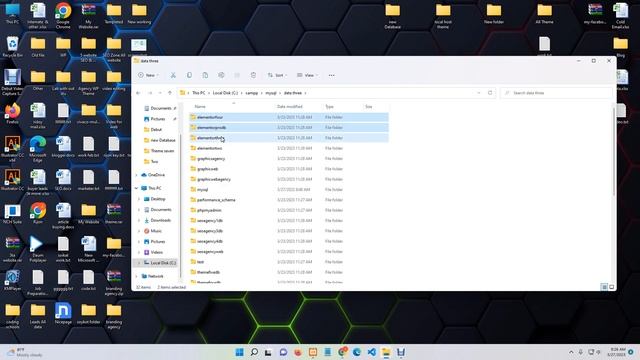
Task: Collapse This PC tree node
Action: 136,188
